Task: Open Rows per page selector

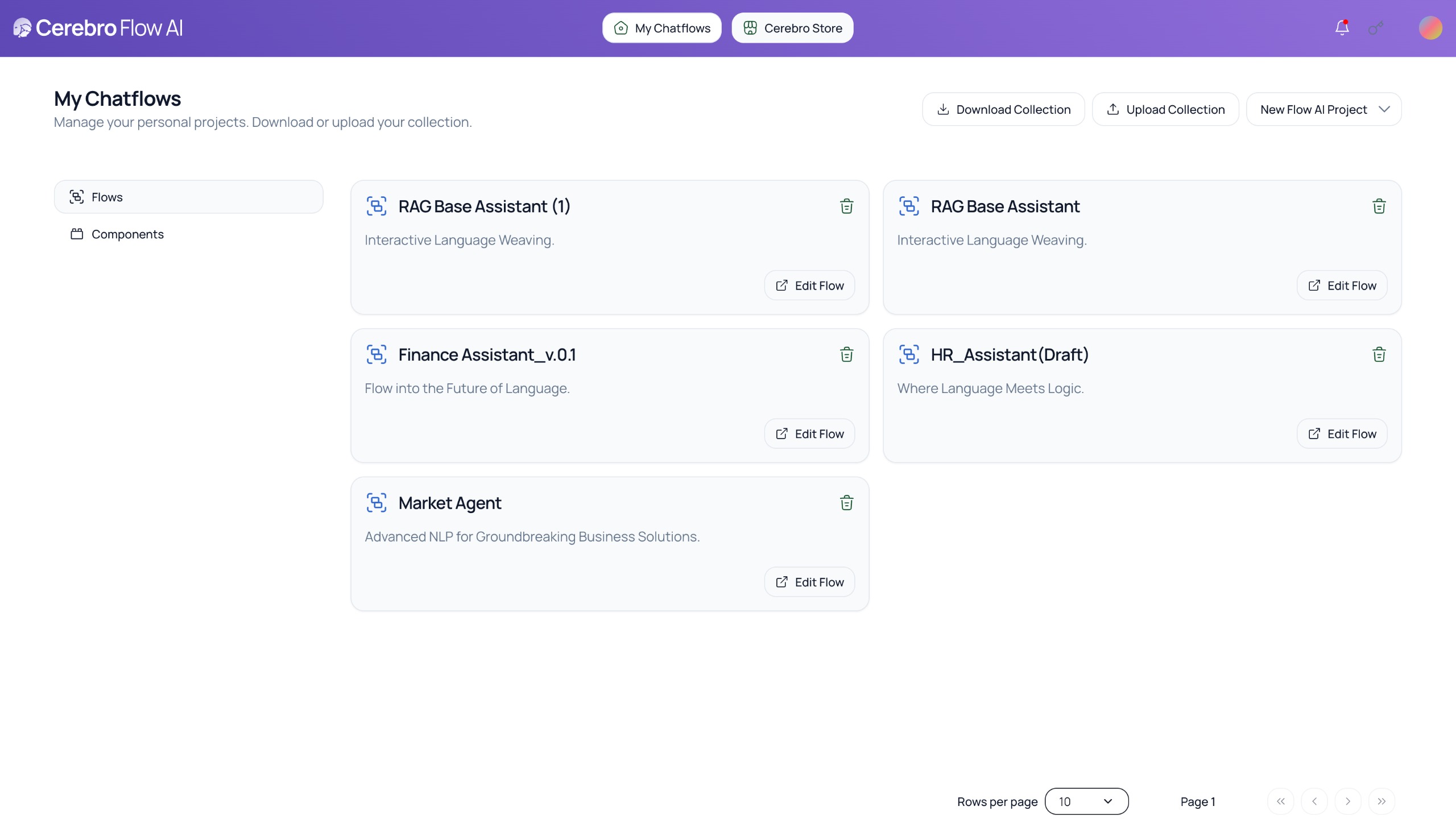Action: [x=1086, y=801]
